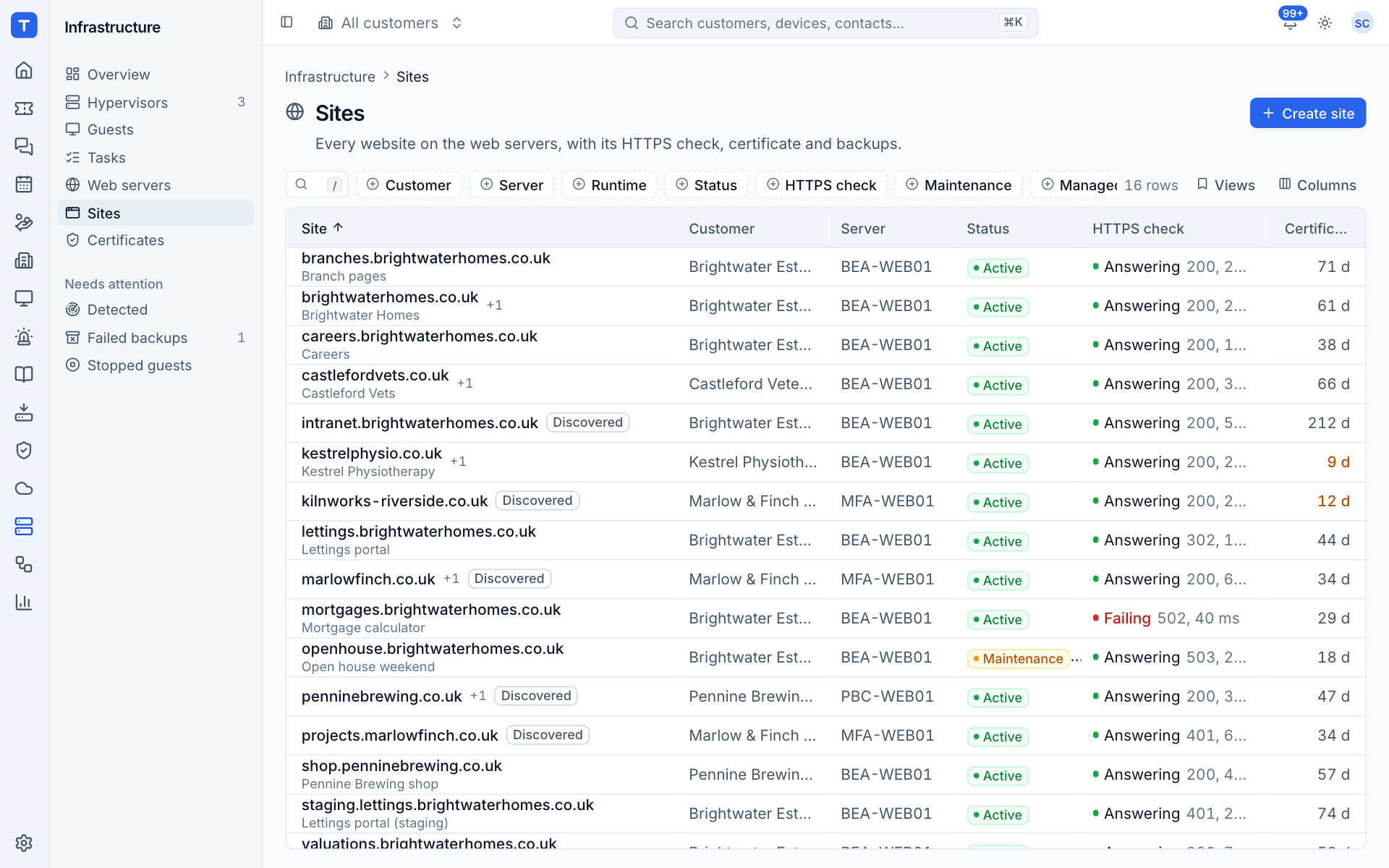Image resolution: width=1389 pixels, height=868 pixels.
Task: Sort by the Site column header
Action: coord(322,229)
